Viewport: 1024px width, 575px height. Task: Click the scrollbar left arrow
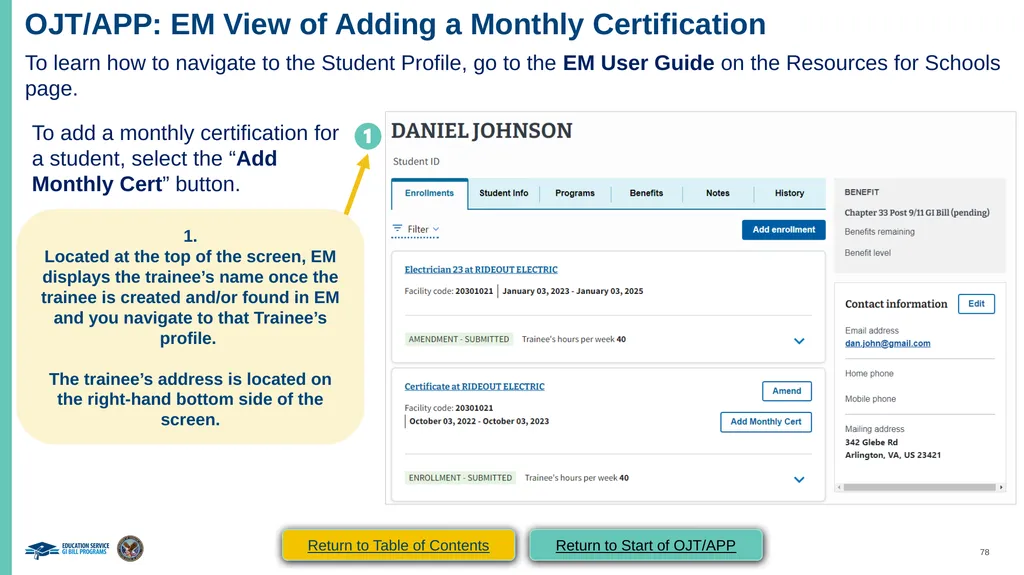click(x=839, y=487)
